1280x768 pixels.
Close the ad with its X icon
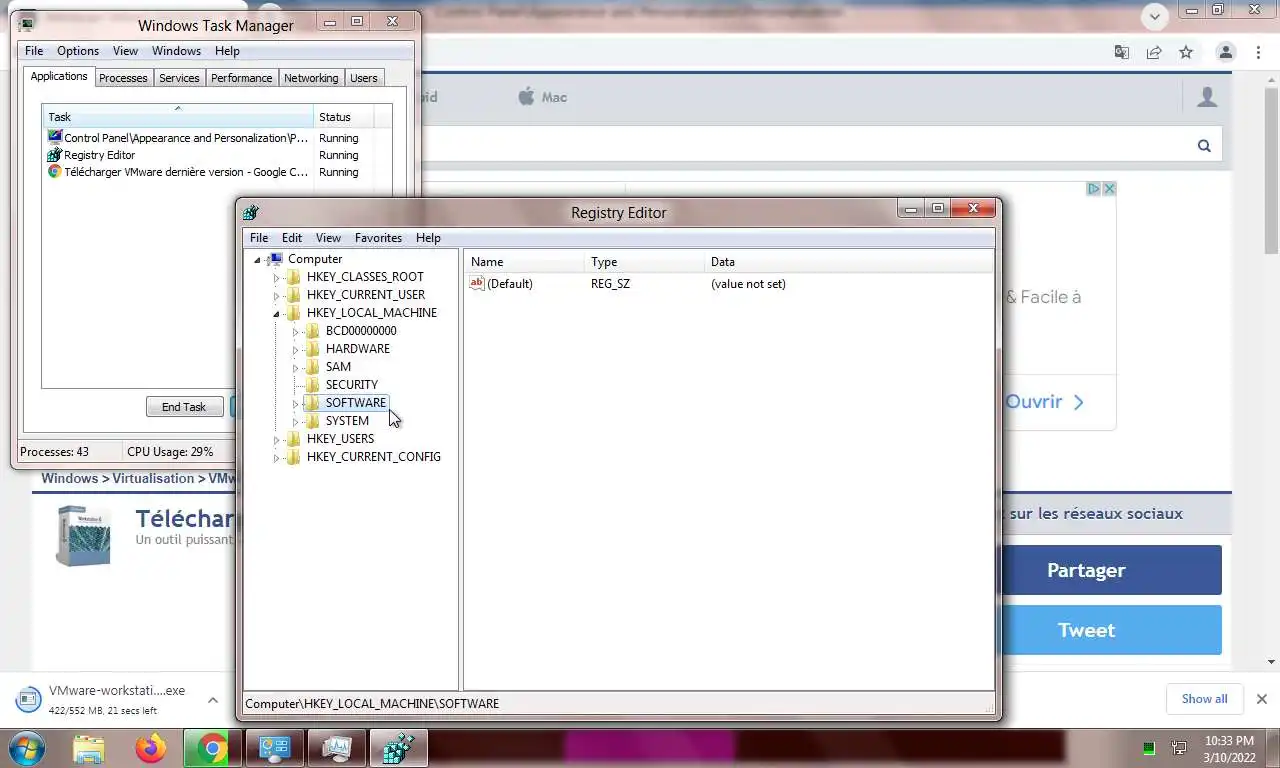coord(1108,188)
